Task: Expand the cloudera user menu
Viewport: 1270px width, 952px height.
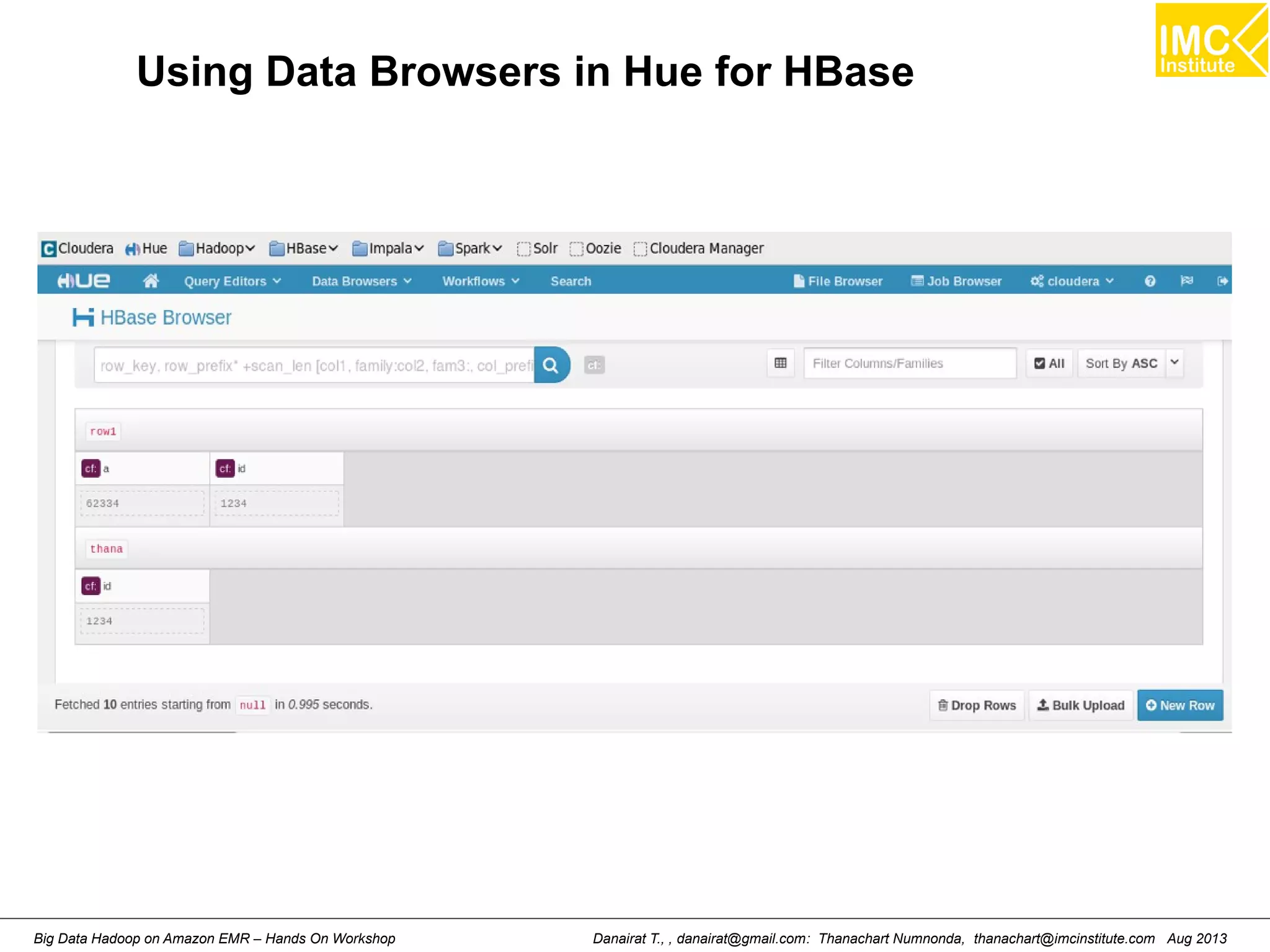Action: [1072, 281]
